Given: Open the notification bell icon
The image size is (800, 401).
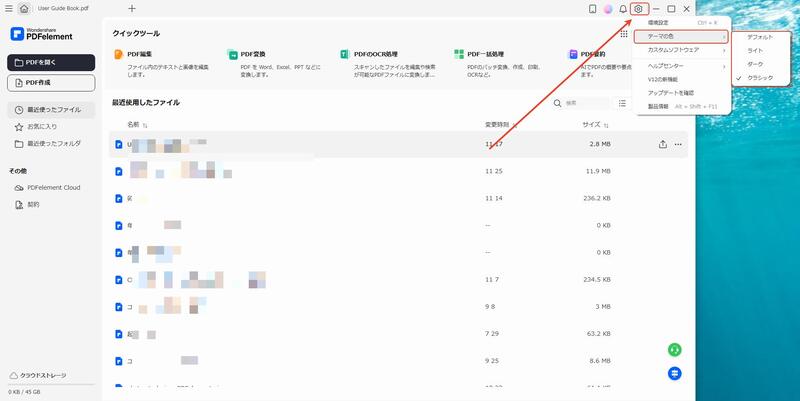Looking at the screenshot, I should tap(622, 9).
